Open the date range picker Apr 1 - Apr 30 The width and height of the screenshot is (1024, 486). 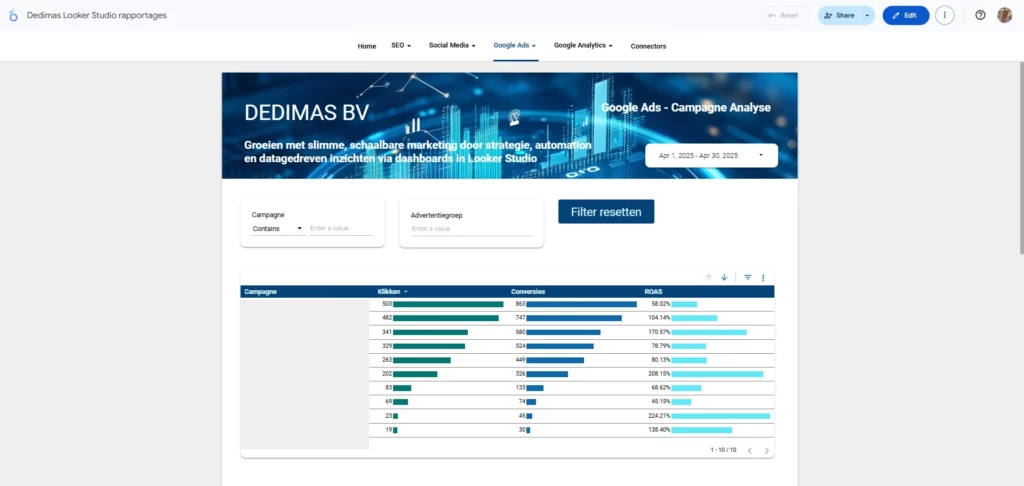click(x=711, y=155)
